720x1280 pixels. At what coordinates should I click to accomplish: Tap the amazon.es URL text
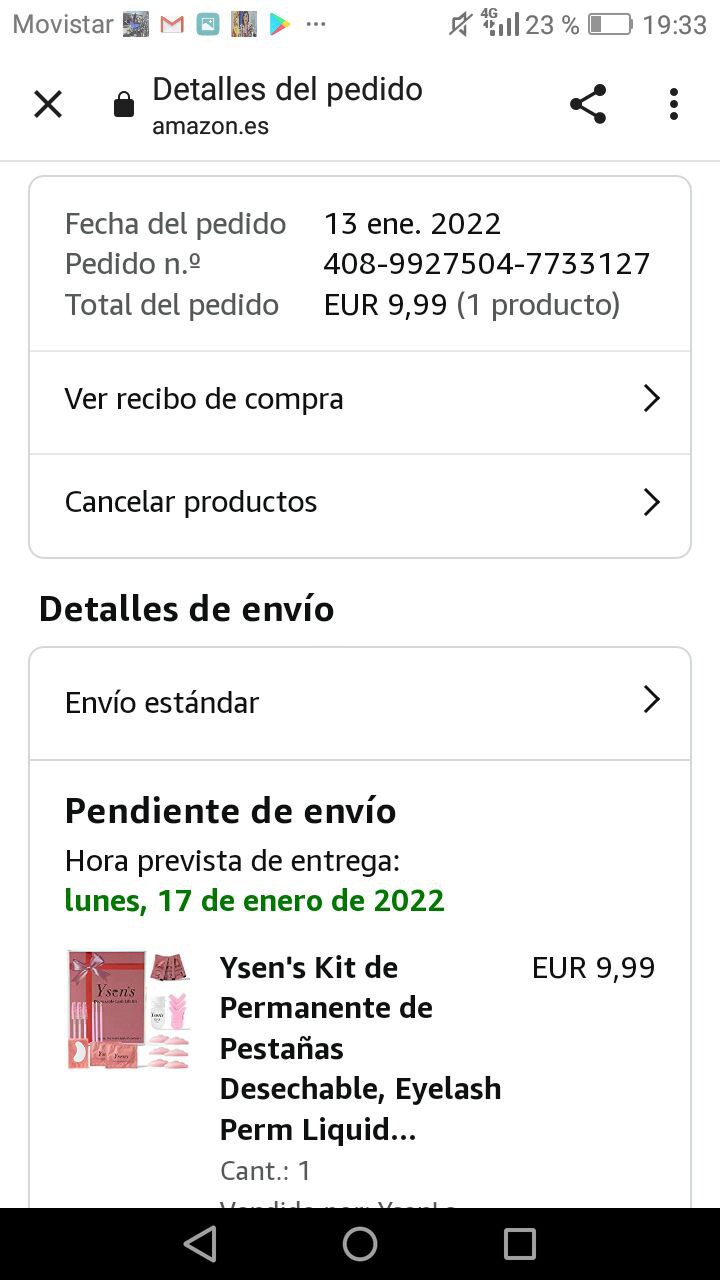pyautogui.click(x=210, y=127)
